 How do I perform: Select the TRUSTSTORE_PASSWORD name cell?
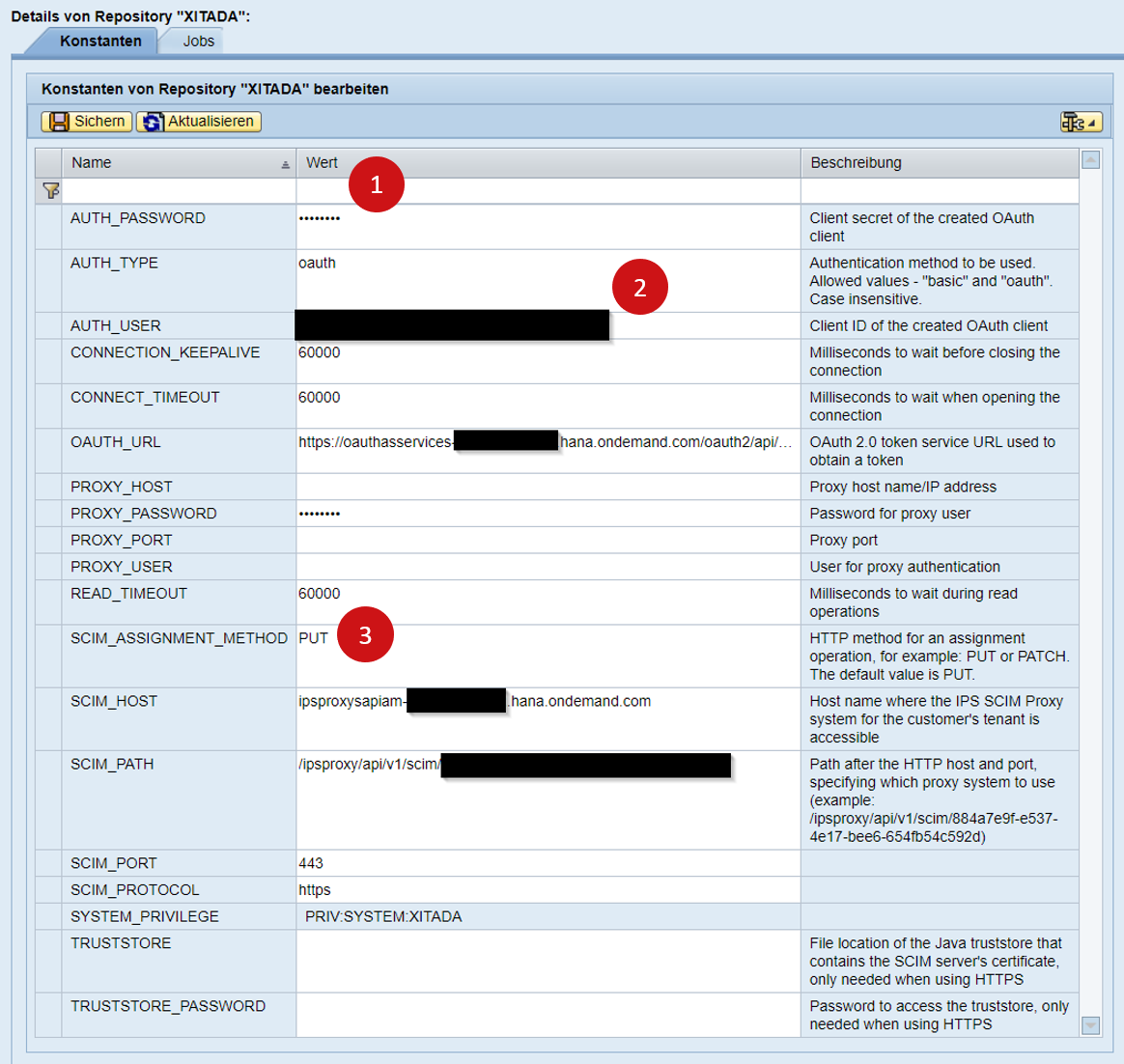point(179,1016)
